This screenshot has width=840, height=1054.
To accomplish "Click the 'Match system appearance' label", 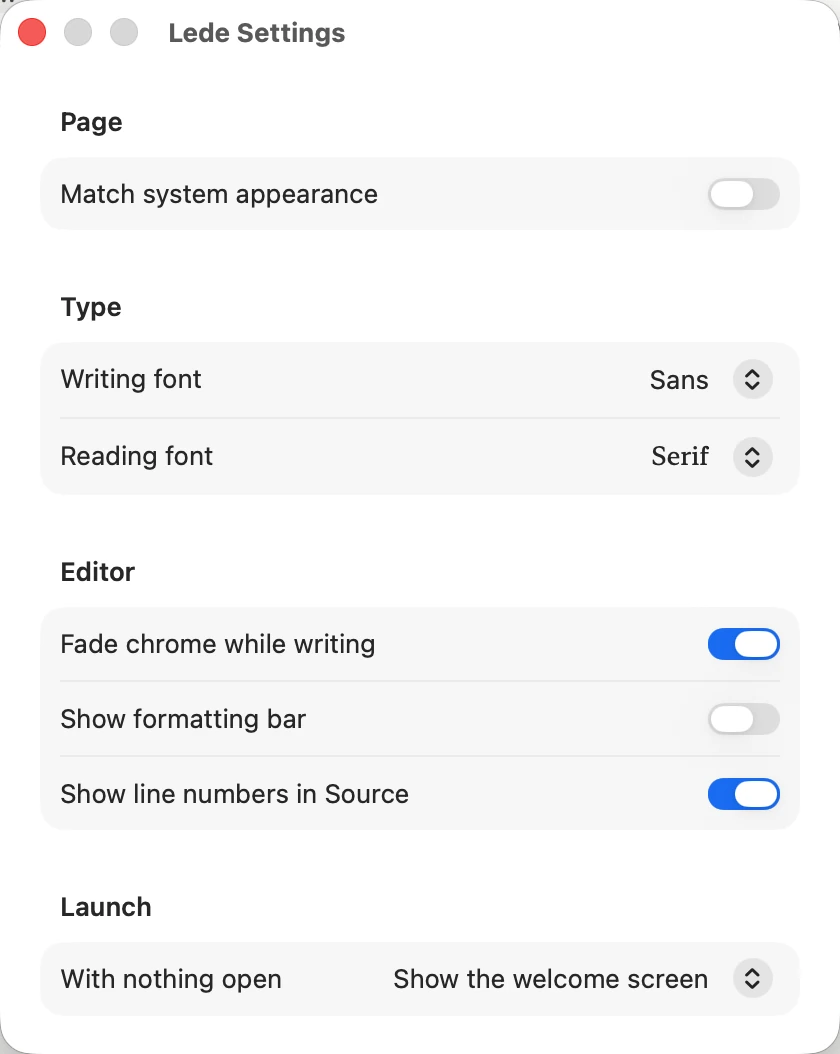I will [x=219, y=194].
